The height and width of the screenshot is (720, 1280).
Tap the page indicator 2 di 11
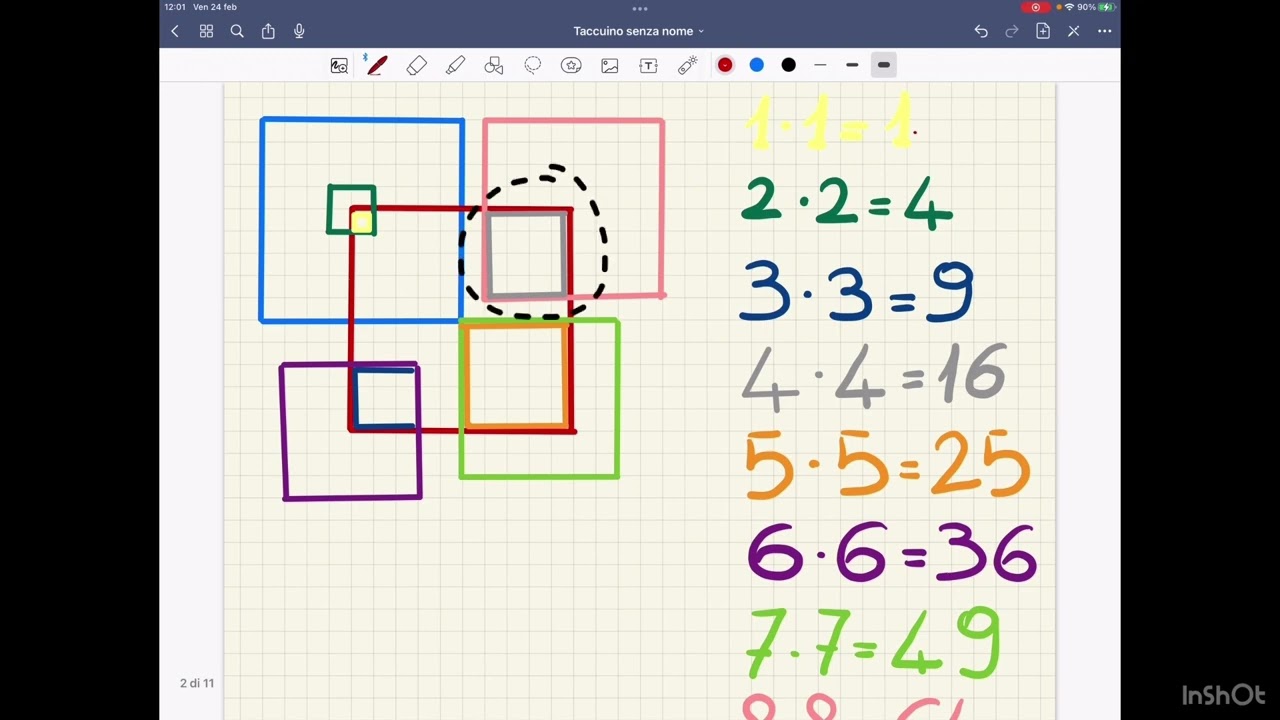pyautogui.click(x=197, y=683)
